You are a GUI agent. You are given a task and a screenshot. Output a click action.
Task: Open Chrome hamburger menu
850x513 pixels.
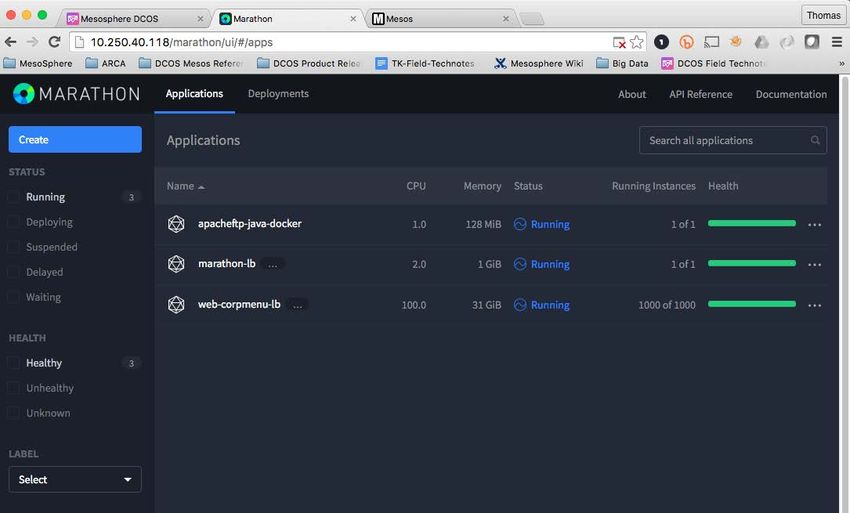[837, 42]
